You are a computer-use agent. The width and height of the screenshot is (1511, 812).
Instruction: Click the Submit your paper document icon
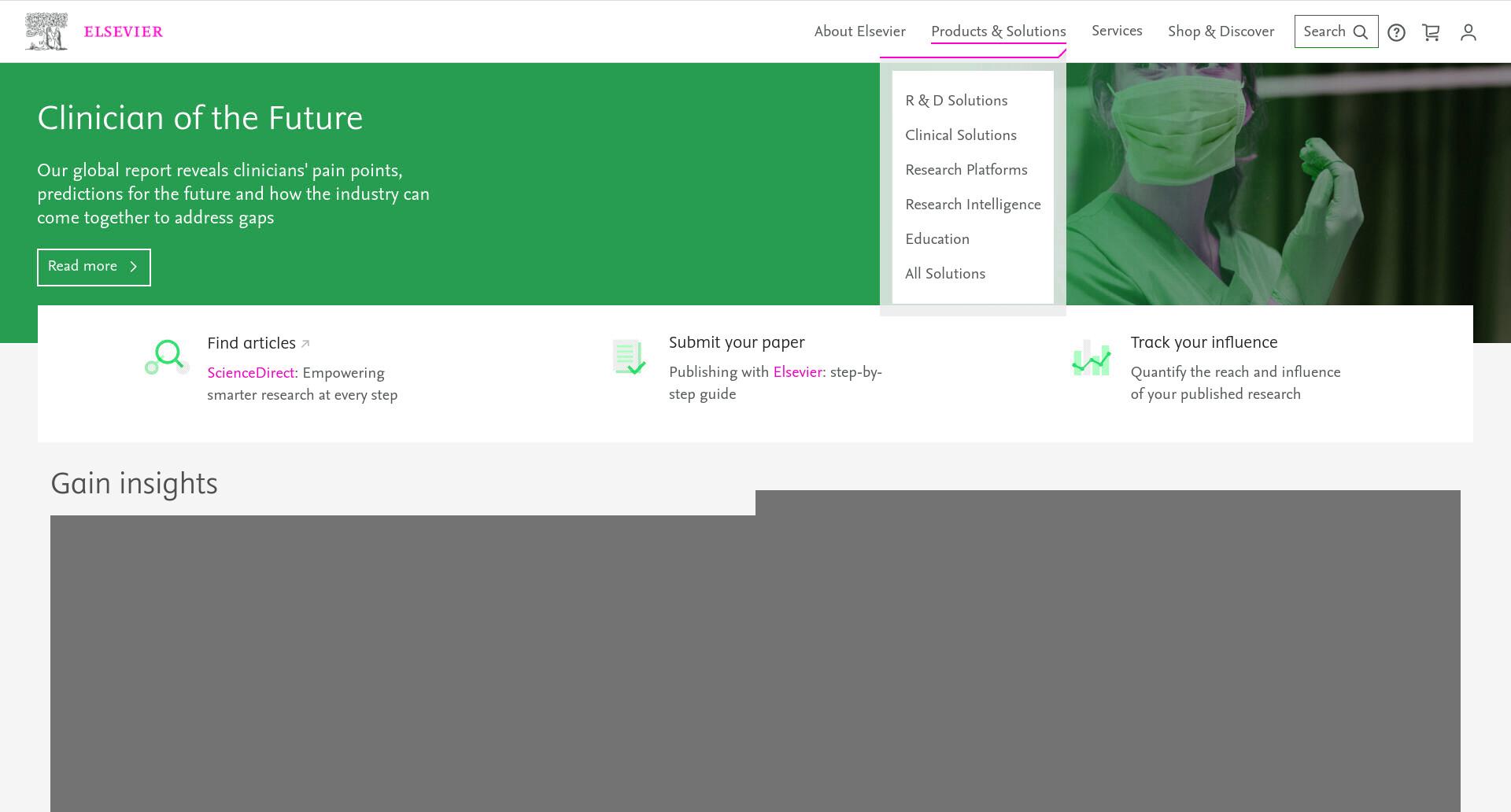629,357
